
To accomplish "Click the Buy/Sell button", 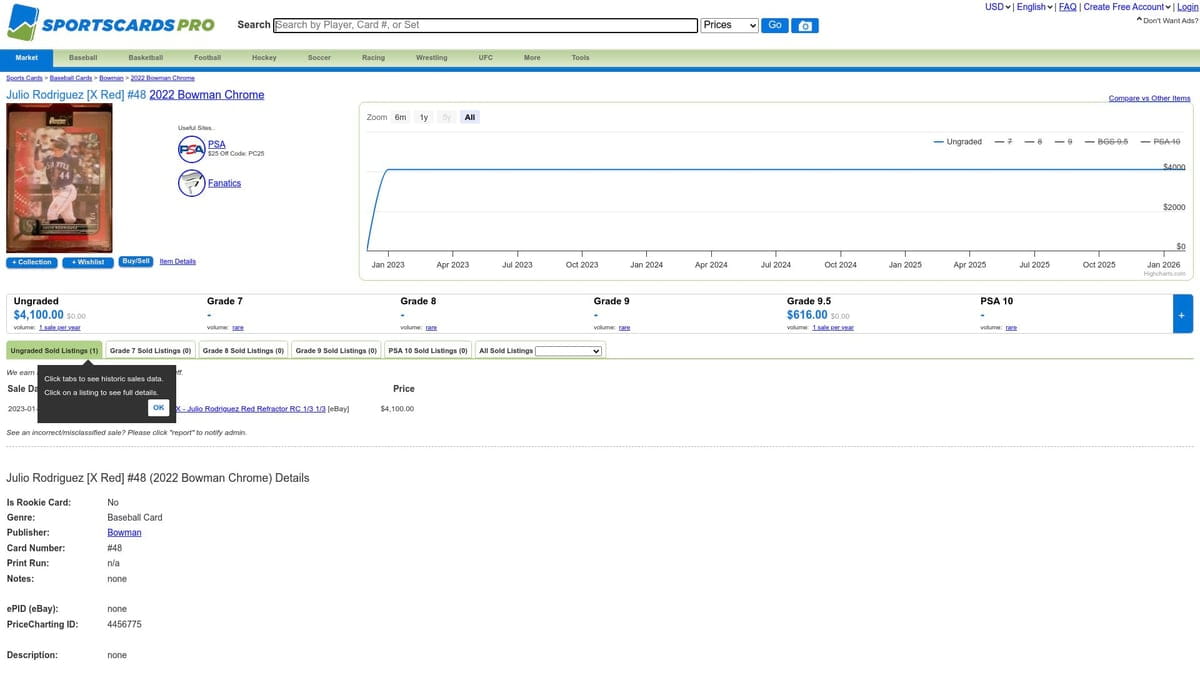I will tap(135, 261).
